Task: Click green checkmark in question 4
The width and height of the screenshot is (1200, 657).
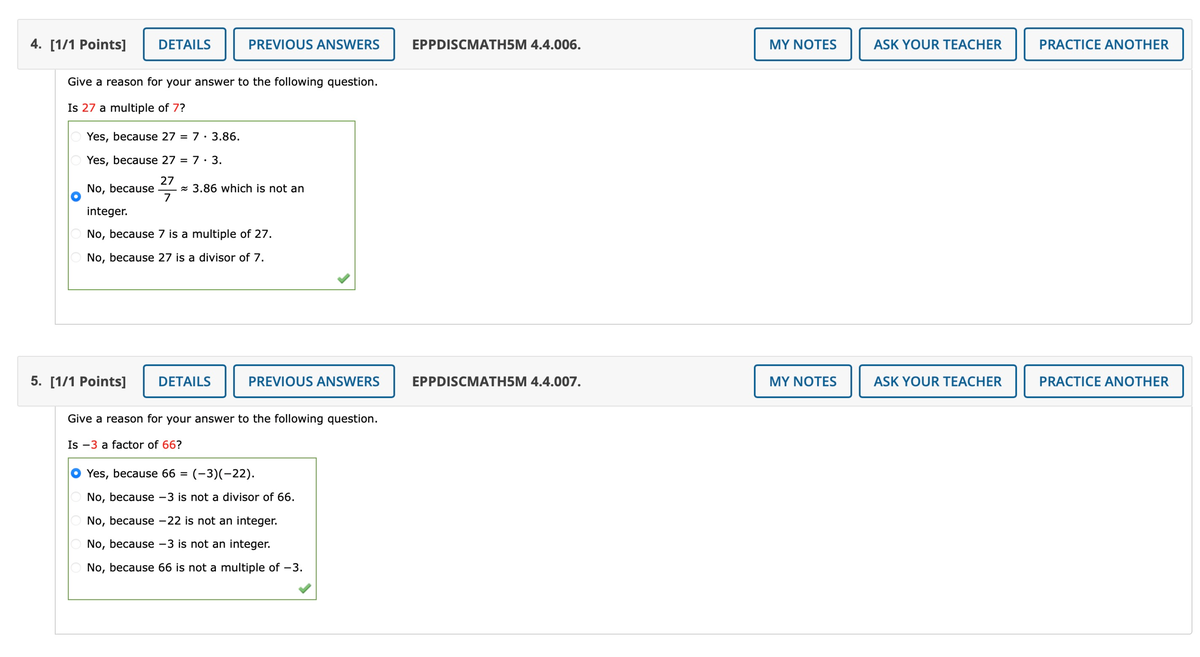Action: pos(343,279)
